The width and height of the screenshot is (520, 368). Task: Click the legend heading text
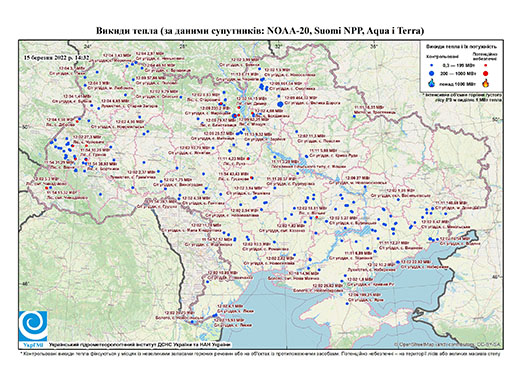coord(462,47)
